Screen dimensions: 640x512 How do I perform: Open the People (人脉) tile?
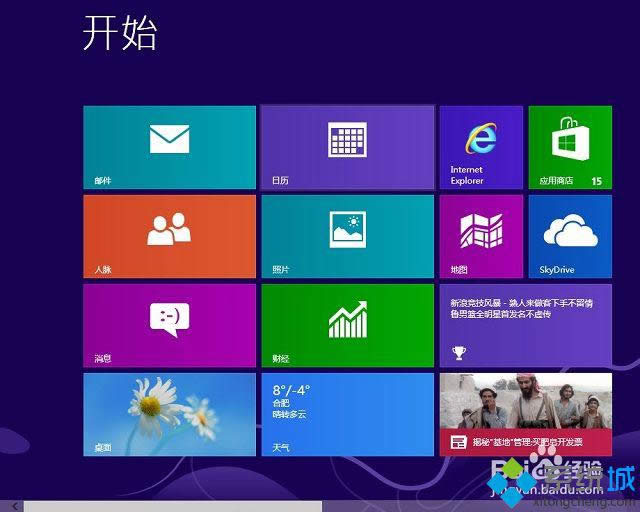coord(169,236)
